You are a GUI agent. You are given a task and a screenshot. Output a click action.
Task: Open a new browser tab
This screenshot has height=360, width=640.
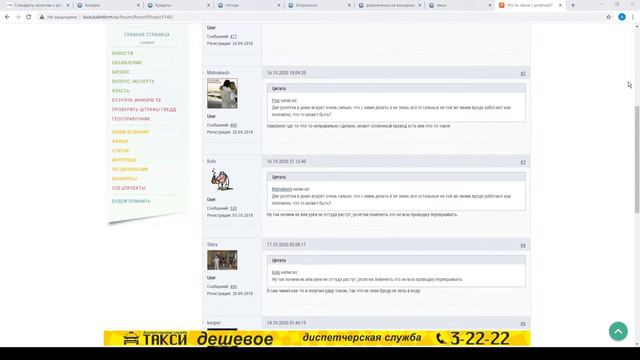point(573,5)
